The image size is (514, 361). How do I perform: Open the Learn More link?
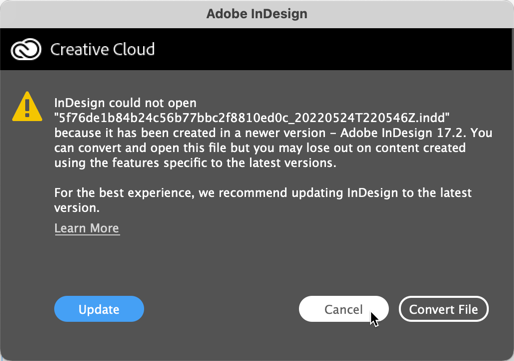pyautogui.click(x=87, y=228)
